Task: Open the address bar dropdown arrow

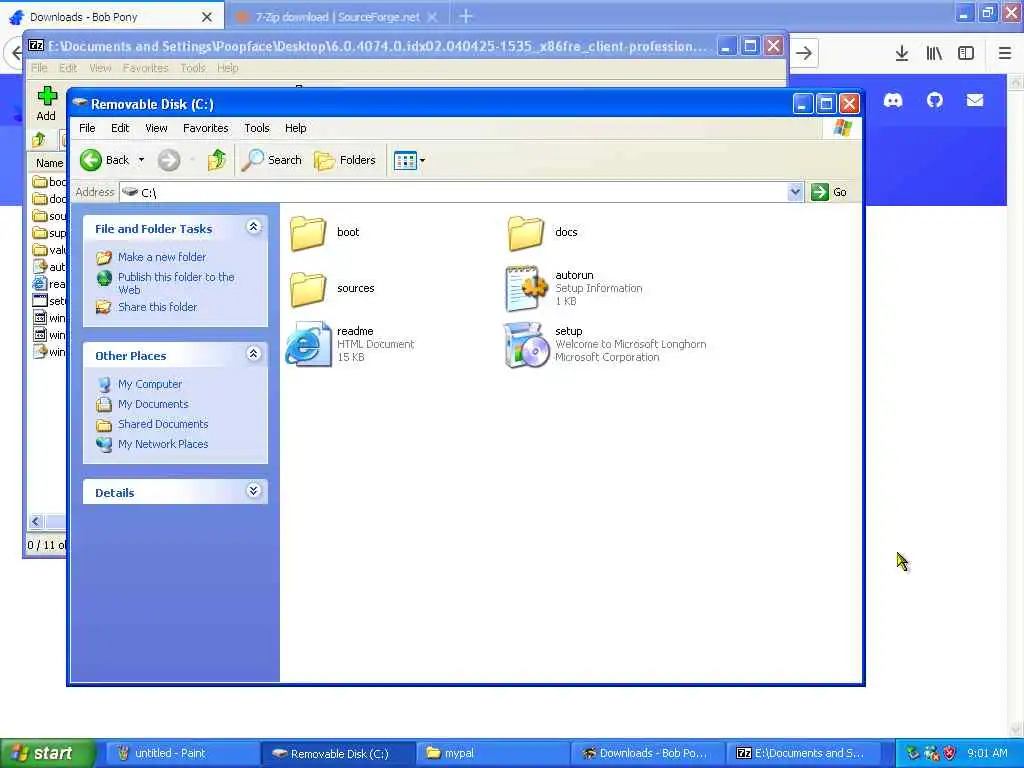Action: coord(795,192)
